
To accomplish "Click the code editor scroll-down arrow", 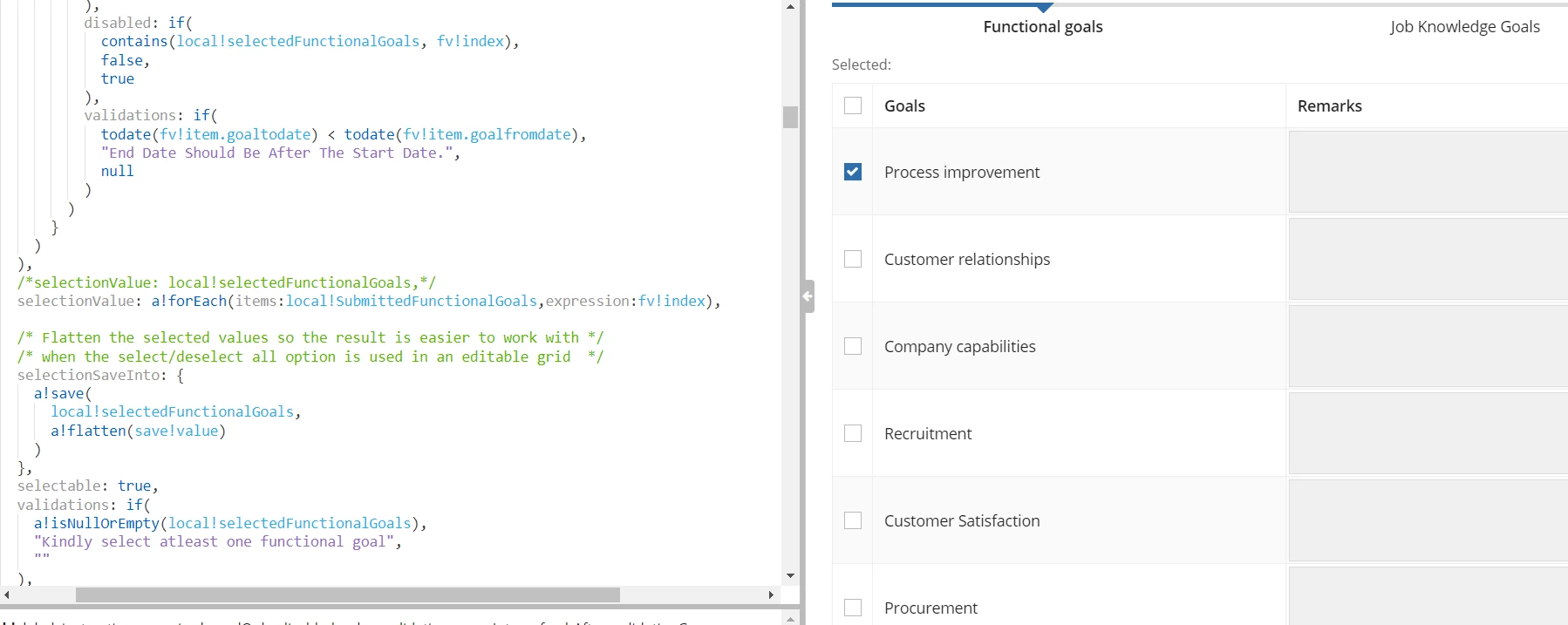I will pyautogui.click(x=790, y=575).
